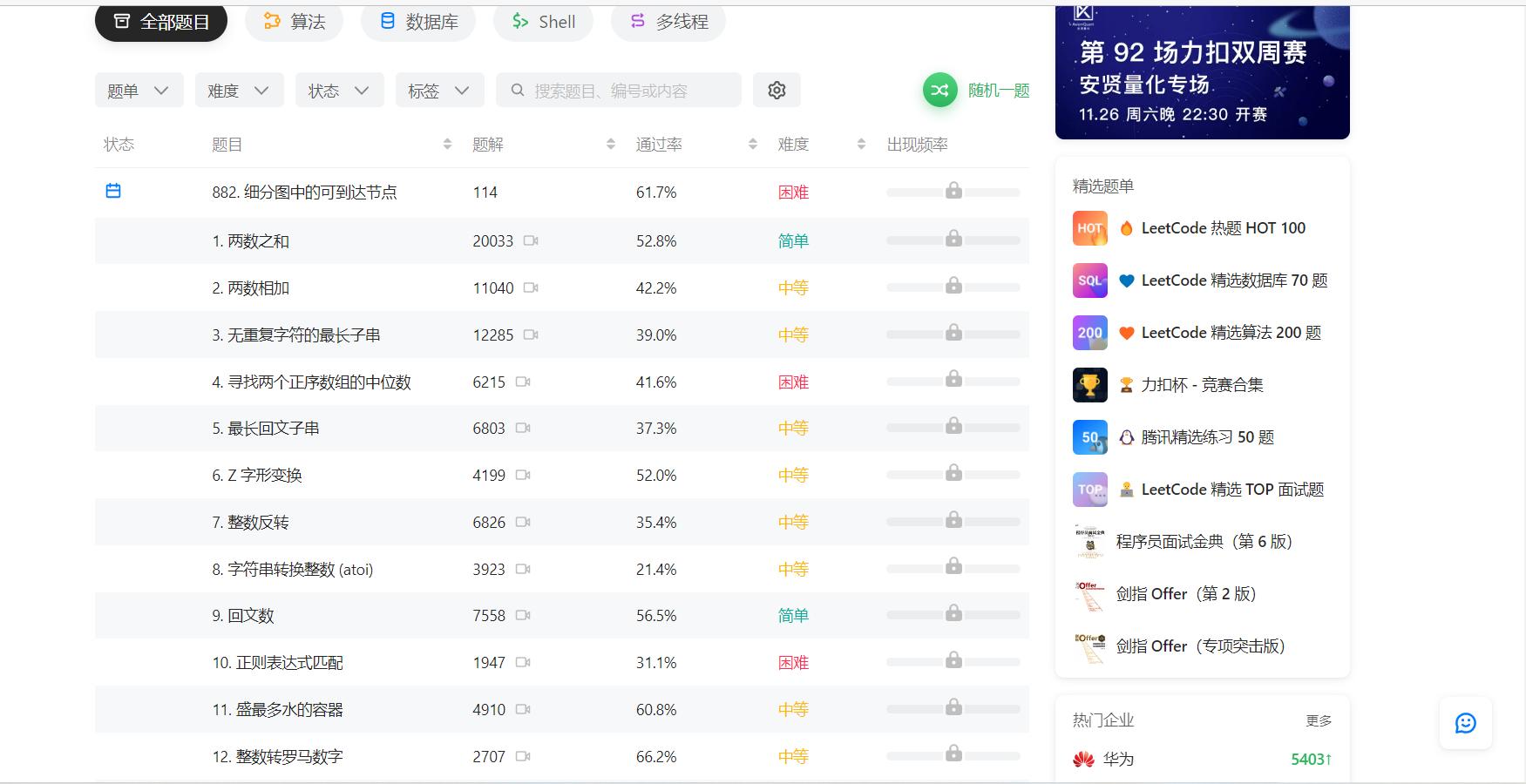Screen dimensions: 1526x784
Task: Toggle ascending sort on 通过率 column
Action: click(x=751, y=139)
